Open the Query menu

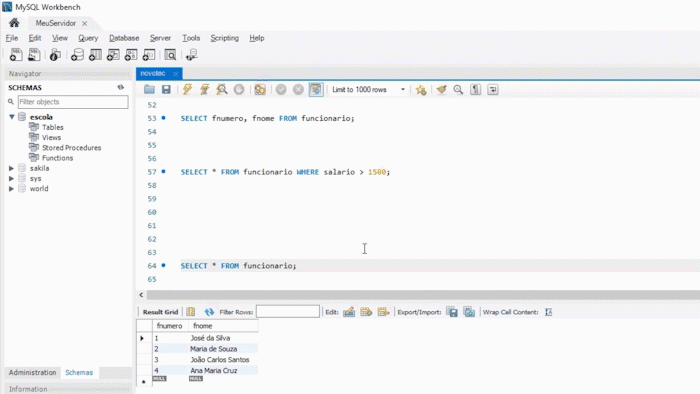pyautogui.click(x=88, y=38)
